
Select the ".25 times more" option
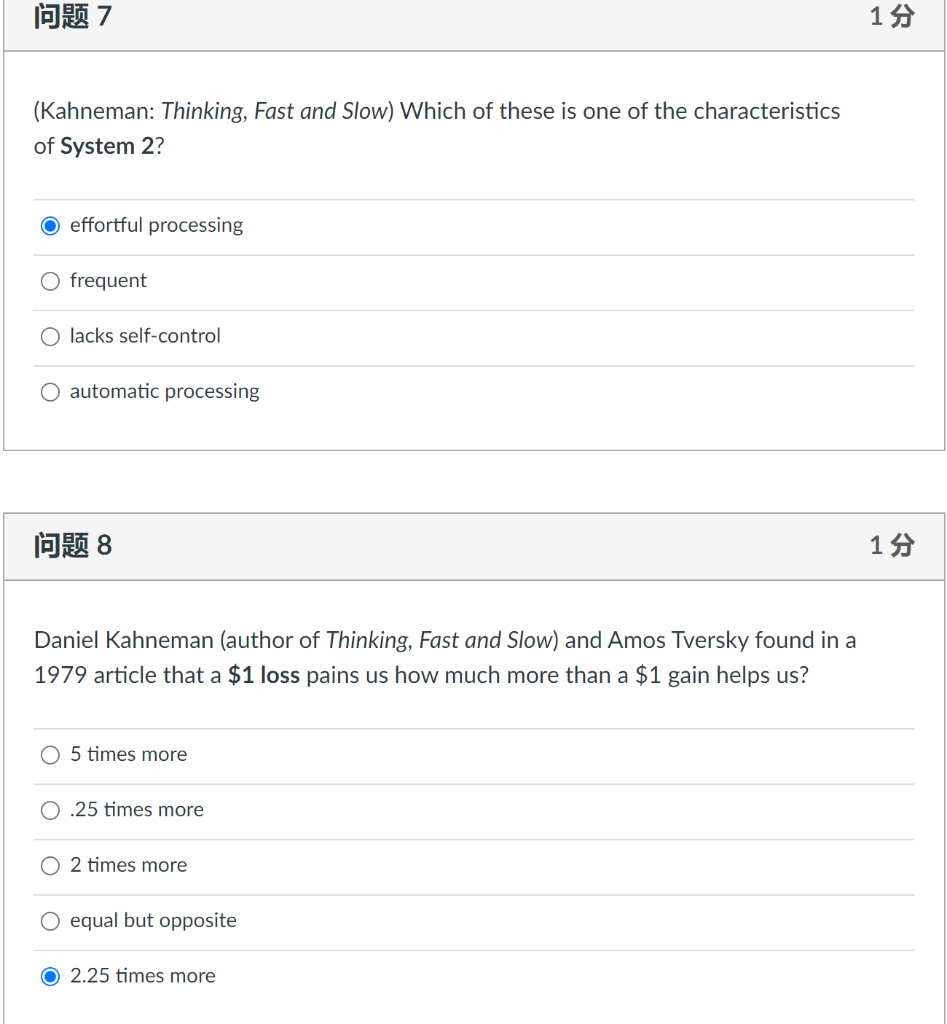50,810
